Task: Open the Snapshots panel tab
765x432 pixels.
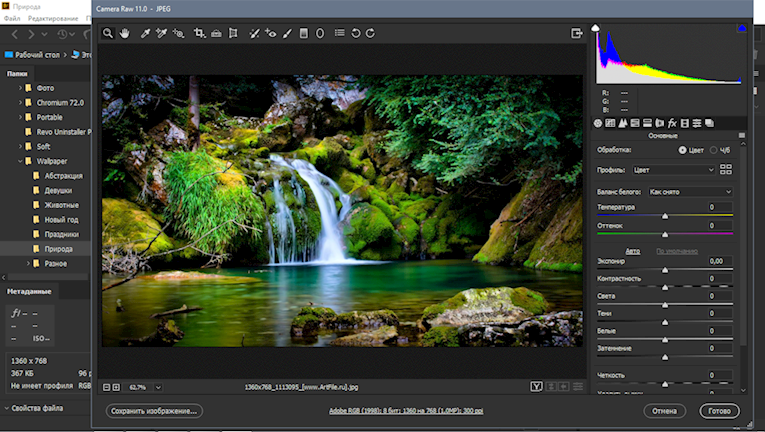Action: click(x=709, y=123)
